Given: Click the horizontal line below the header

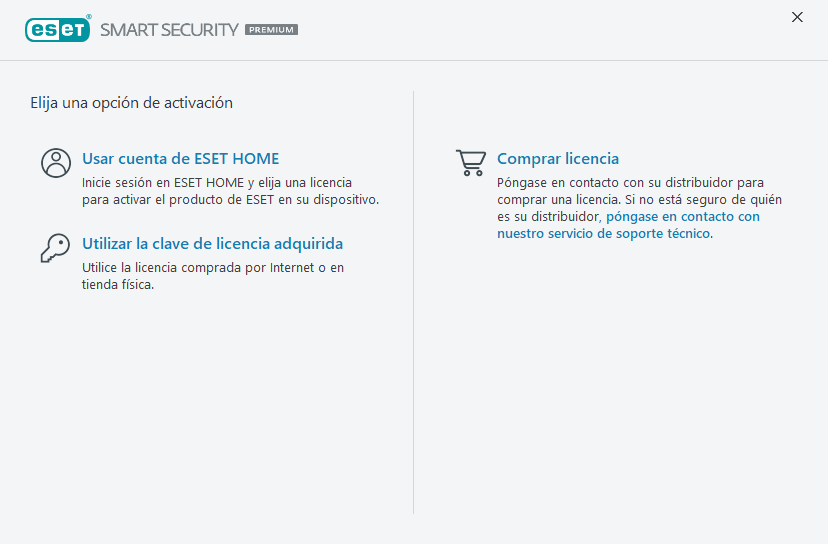Looking at the screenshot, I should [414, 61].
